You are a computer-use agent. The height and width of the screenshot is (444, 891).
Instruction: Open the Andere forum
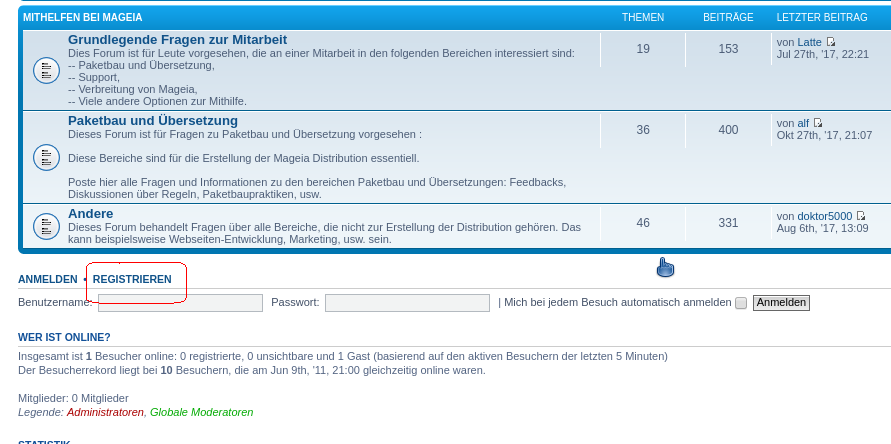(90, 214)
